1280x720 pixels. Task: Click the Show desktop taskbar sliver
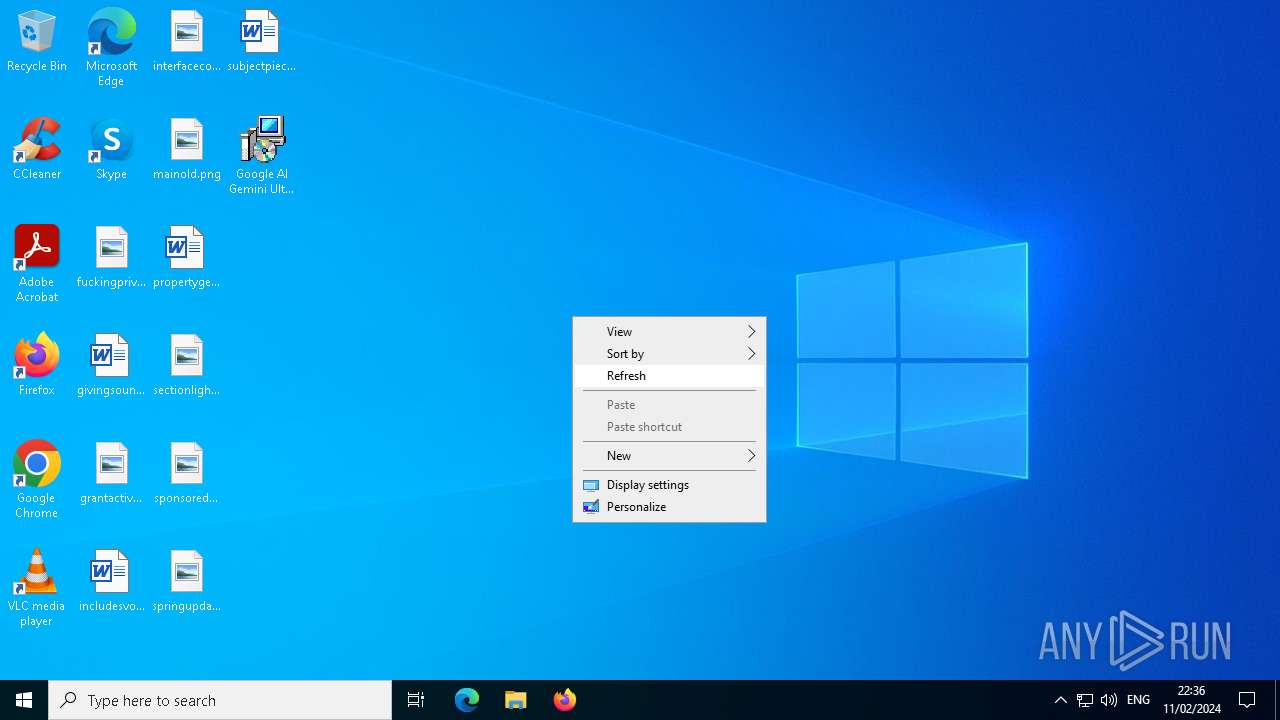(x=1277, y=700)
